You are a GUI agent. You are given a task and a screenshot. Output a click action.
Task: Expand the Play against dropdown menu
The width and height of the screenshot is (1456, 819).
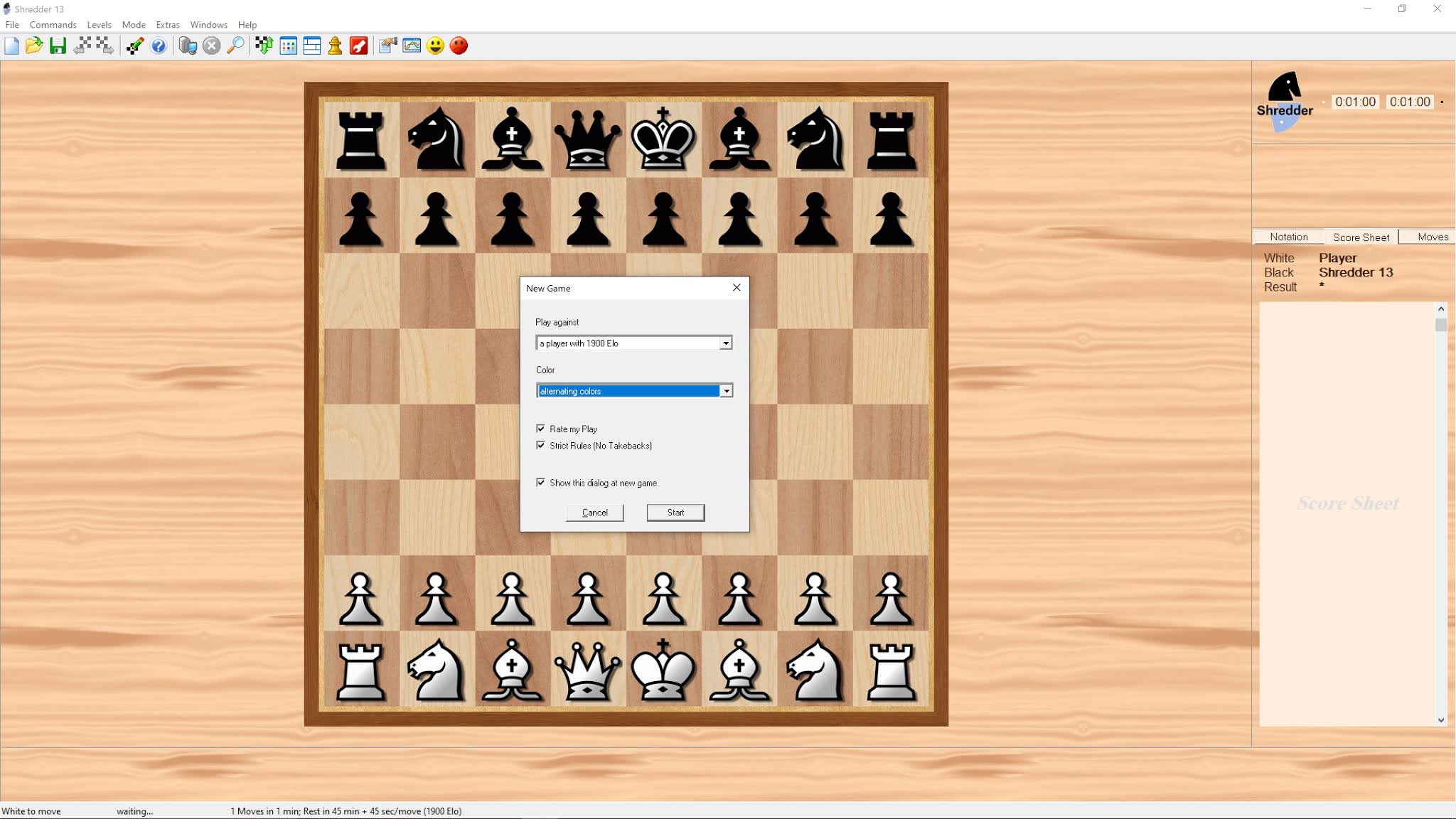[x=725, y=343]
